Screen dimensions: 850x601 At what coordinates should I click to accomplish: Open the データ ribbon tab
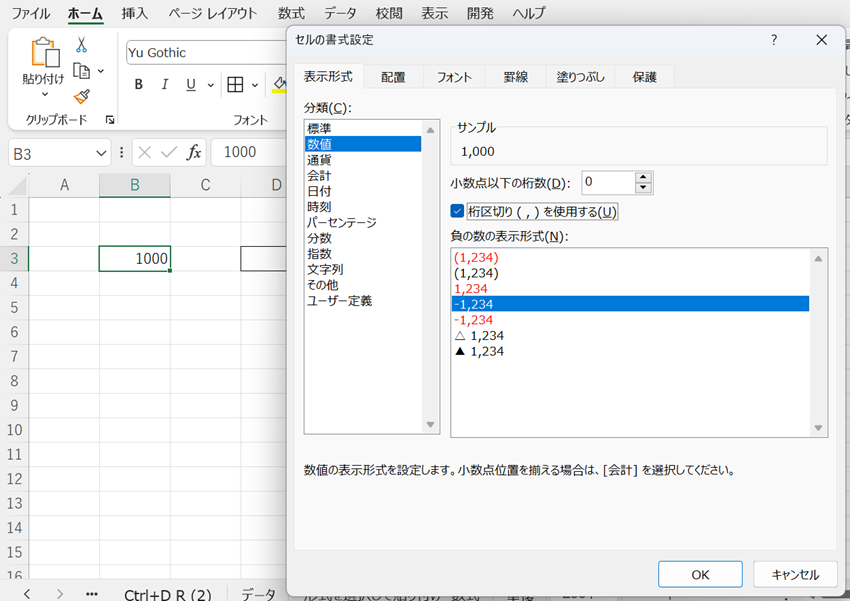[340, 13]
